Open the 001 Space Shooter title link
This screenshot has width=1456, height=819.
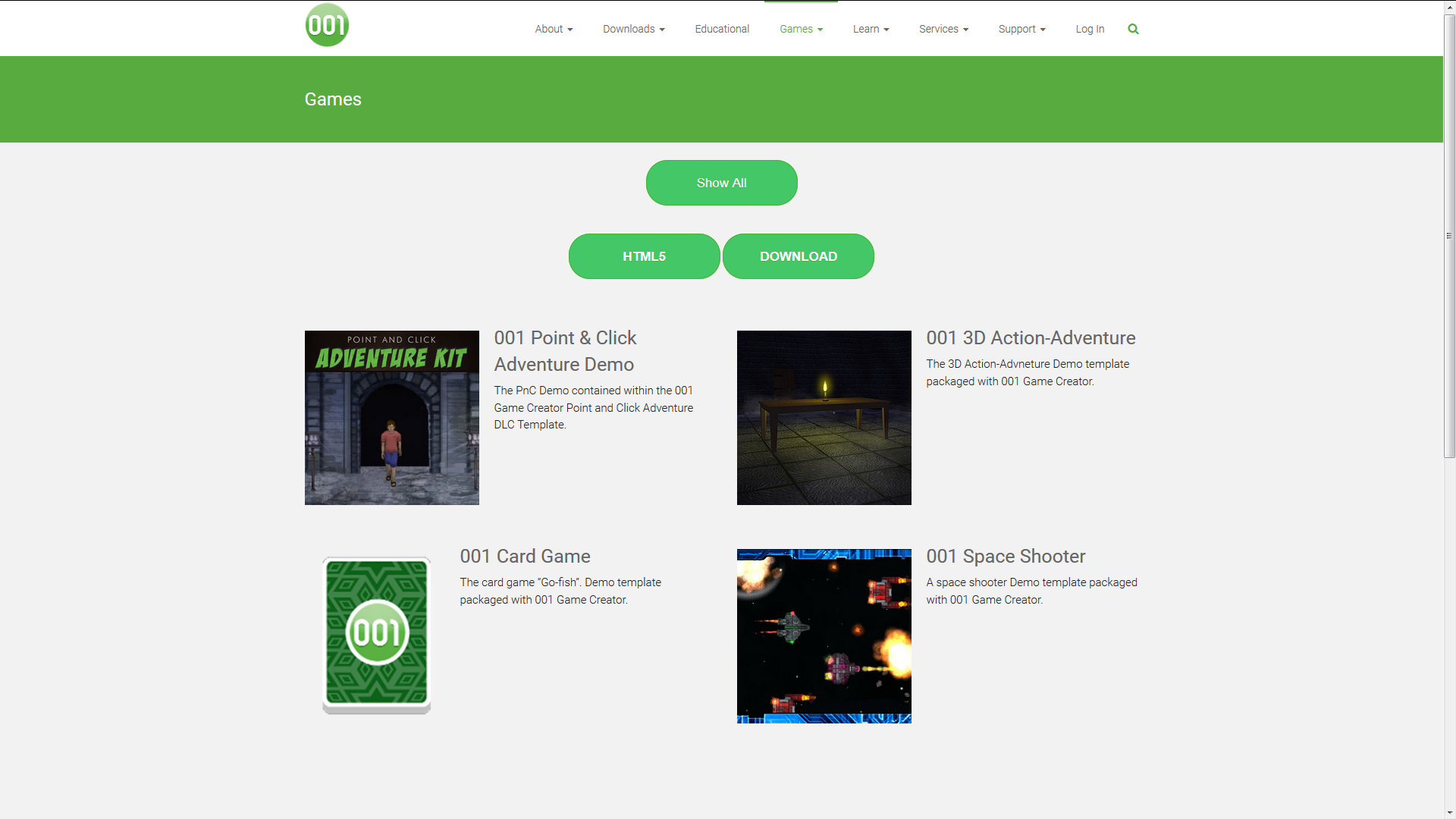coord(1006,557)
